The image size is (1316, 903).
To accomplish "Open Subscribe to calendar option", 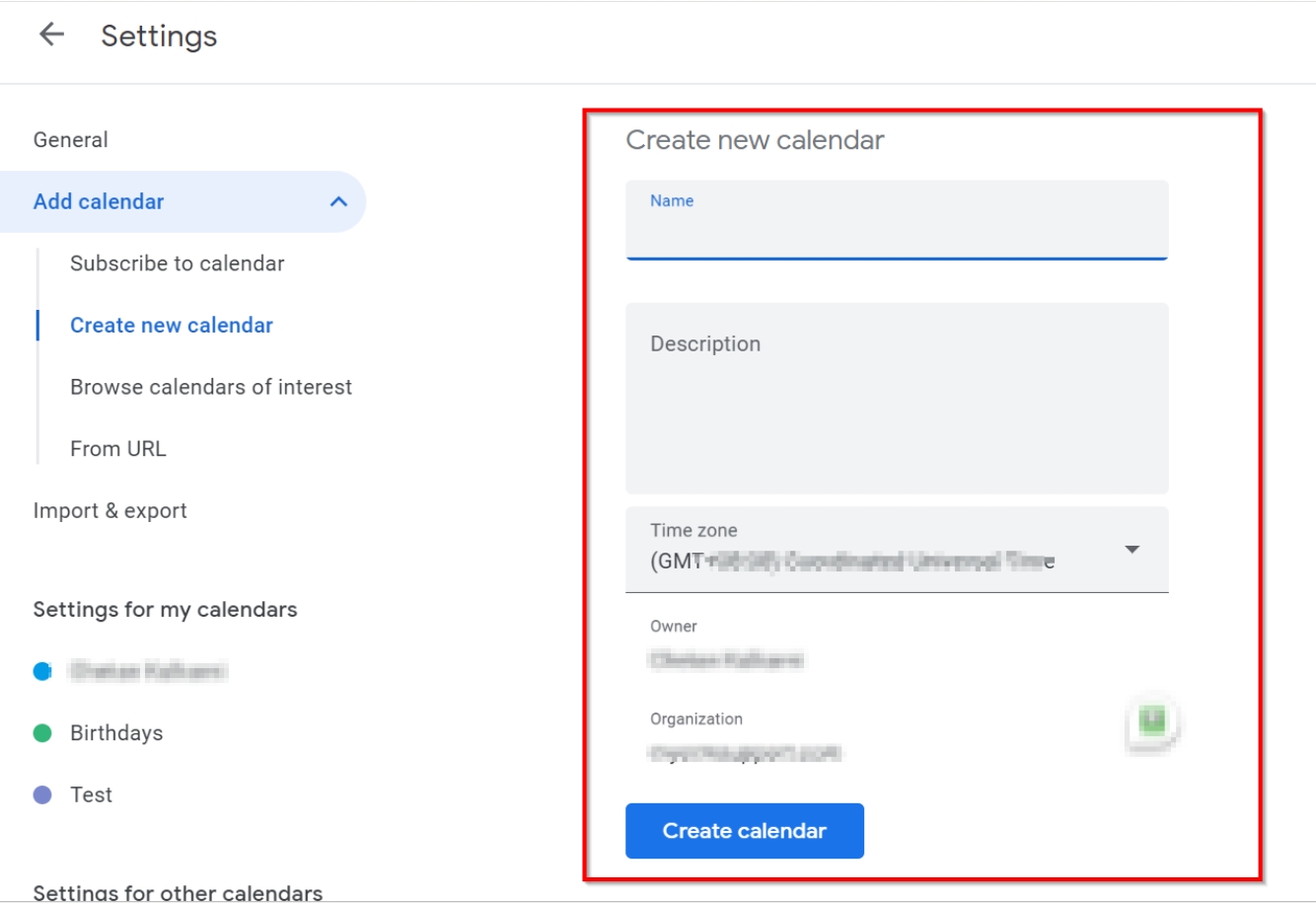I will [x=178, y=263].
